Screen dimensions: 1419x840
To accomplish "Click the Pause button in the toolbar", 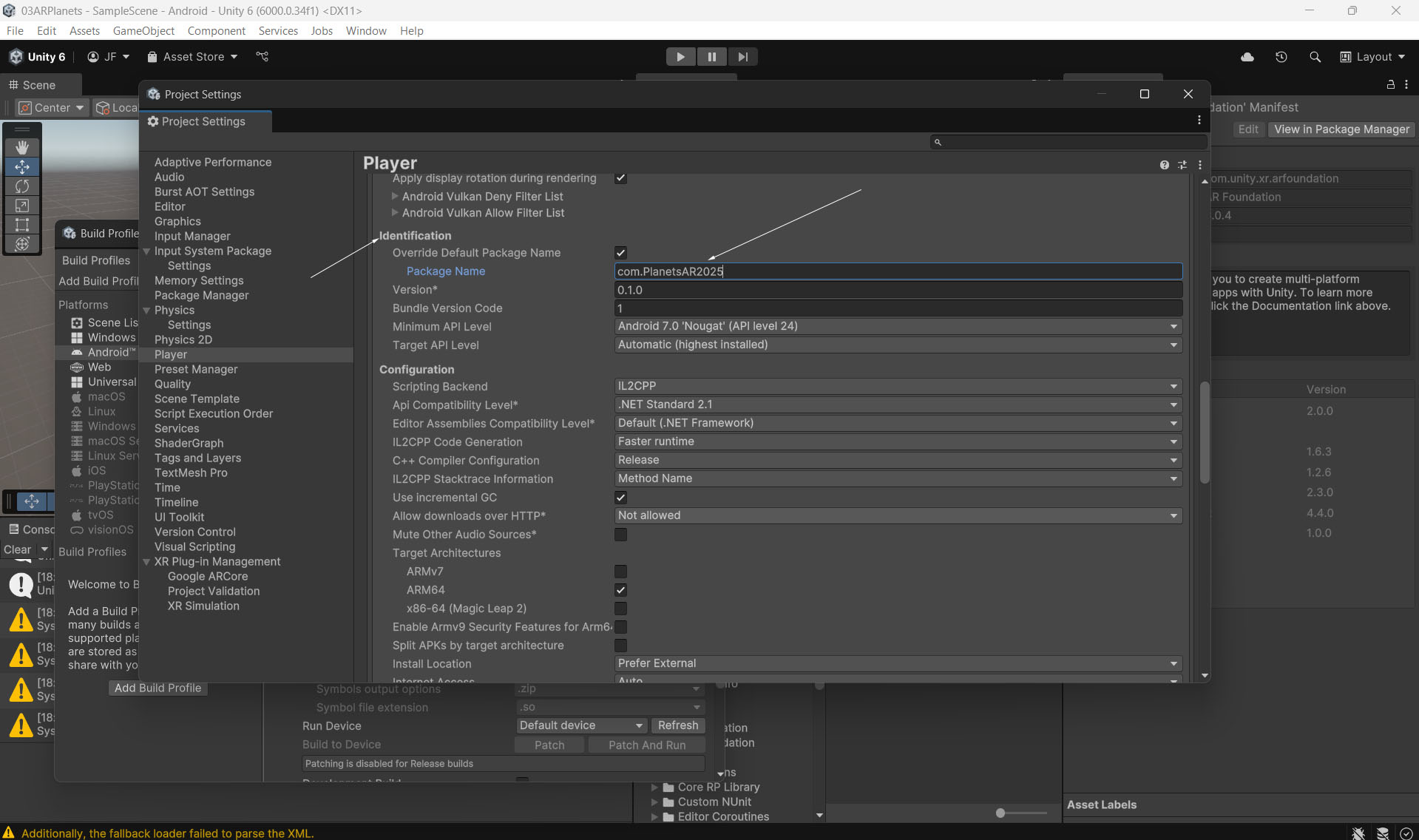I will point(711,57).
